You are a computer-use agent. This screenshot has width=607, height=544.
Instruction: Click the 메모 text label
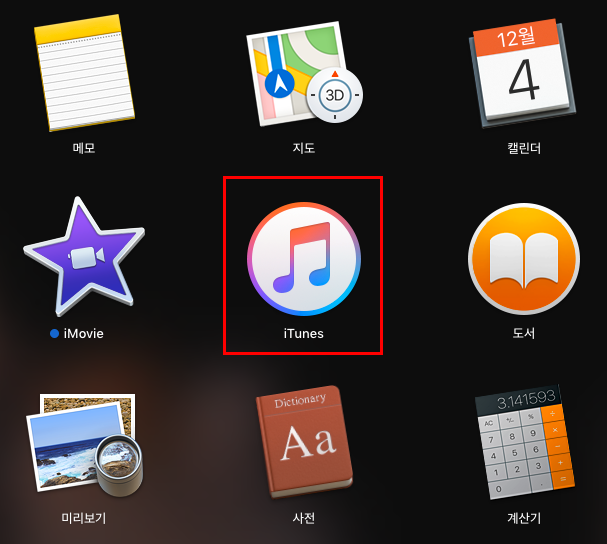(x=84, y=148)
